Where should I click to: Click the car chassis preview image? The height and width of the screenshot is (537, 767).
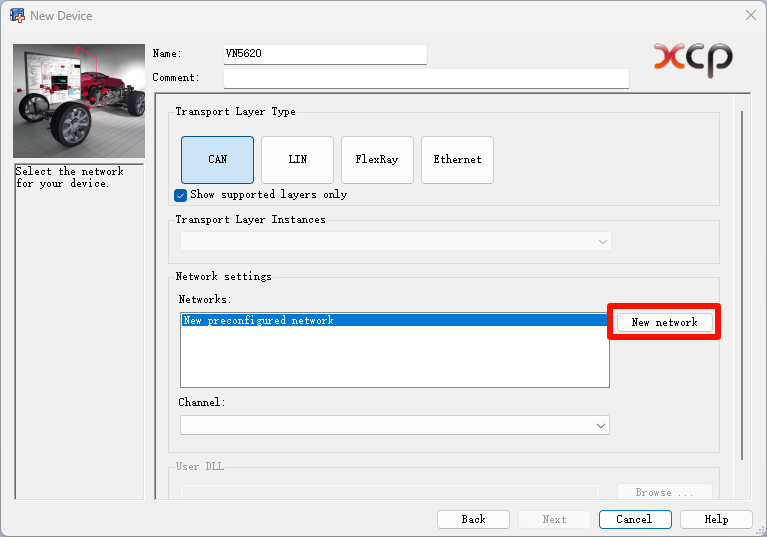click(79, 100)
